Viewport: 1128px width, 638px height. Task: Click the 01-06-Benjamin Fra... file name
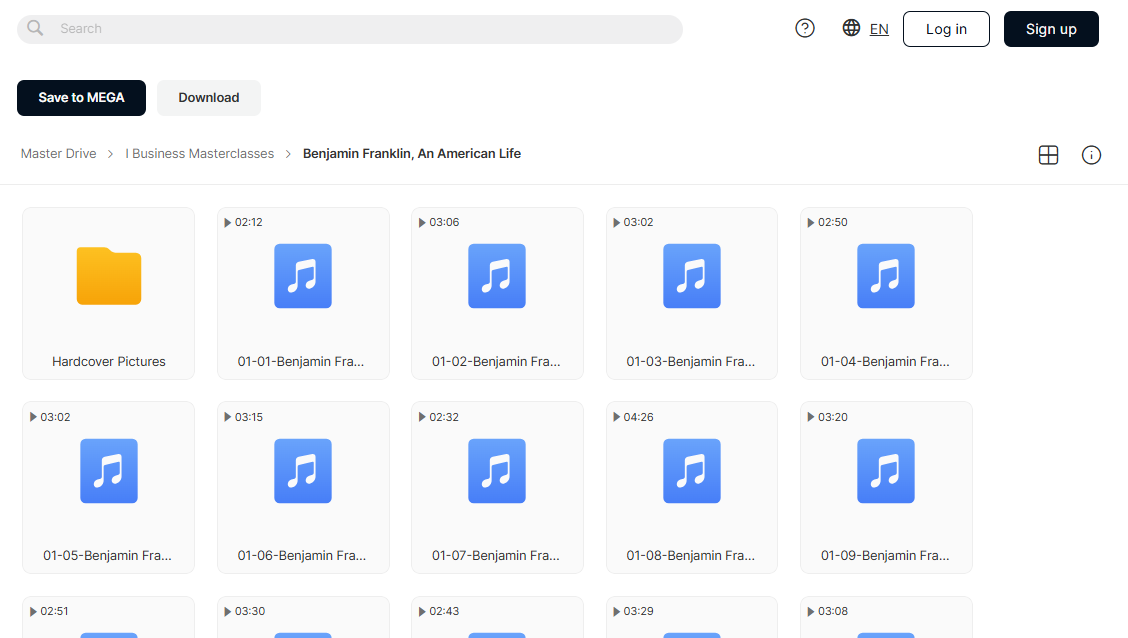click(301, 556)
